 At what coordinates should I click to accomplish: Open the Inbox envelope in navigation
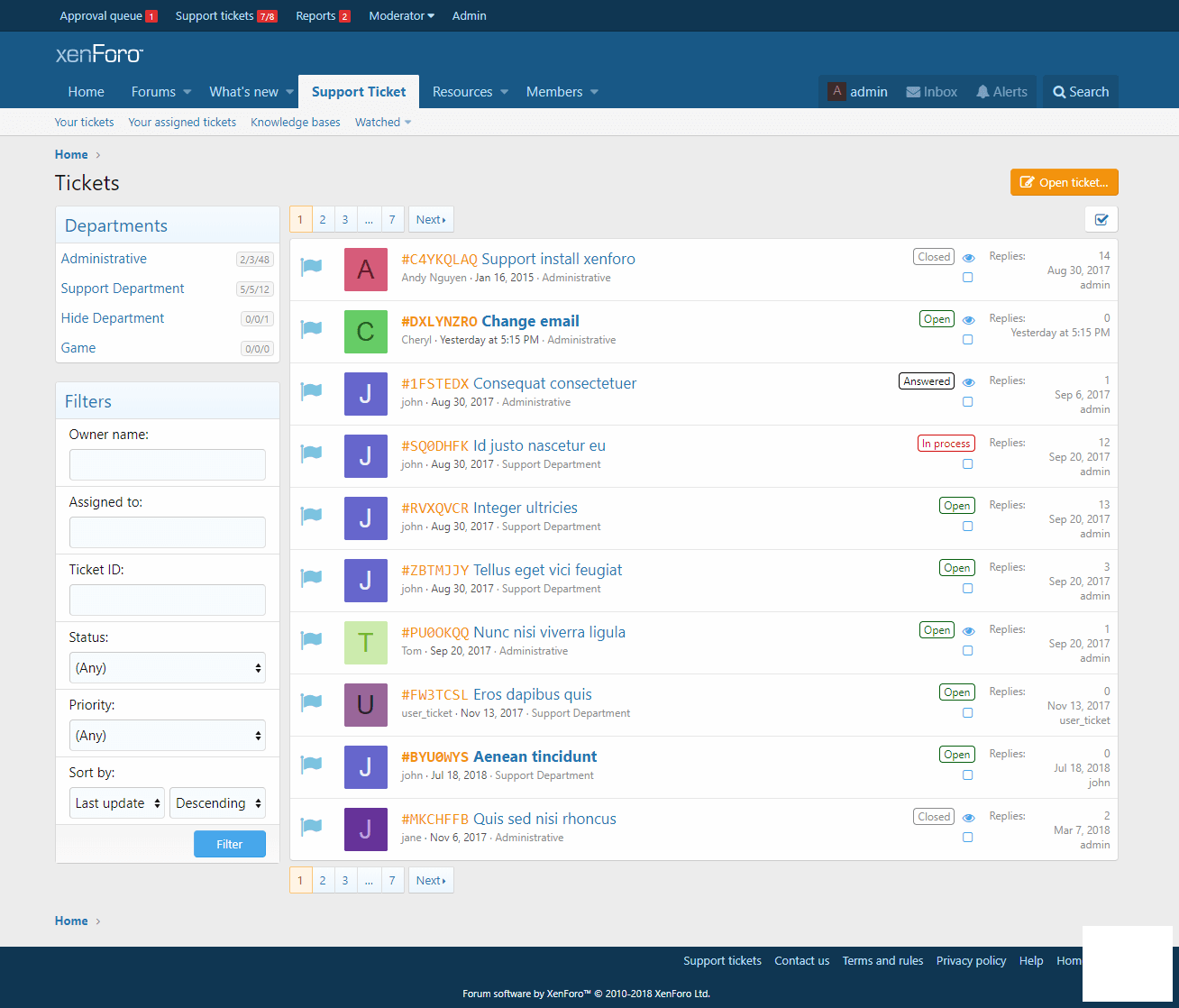[x=932, y=92]
